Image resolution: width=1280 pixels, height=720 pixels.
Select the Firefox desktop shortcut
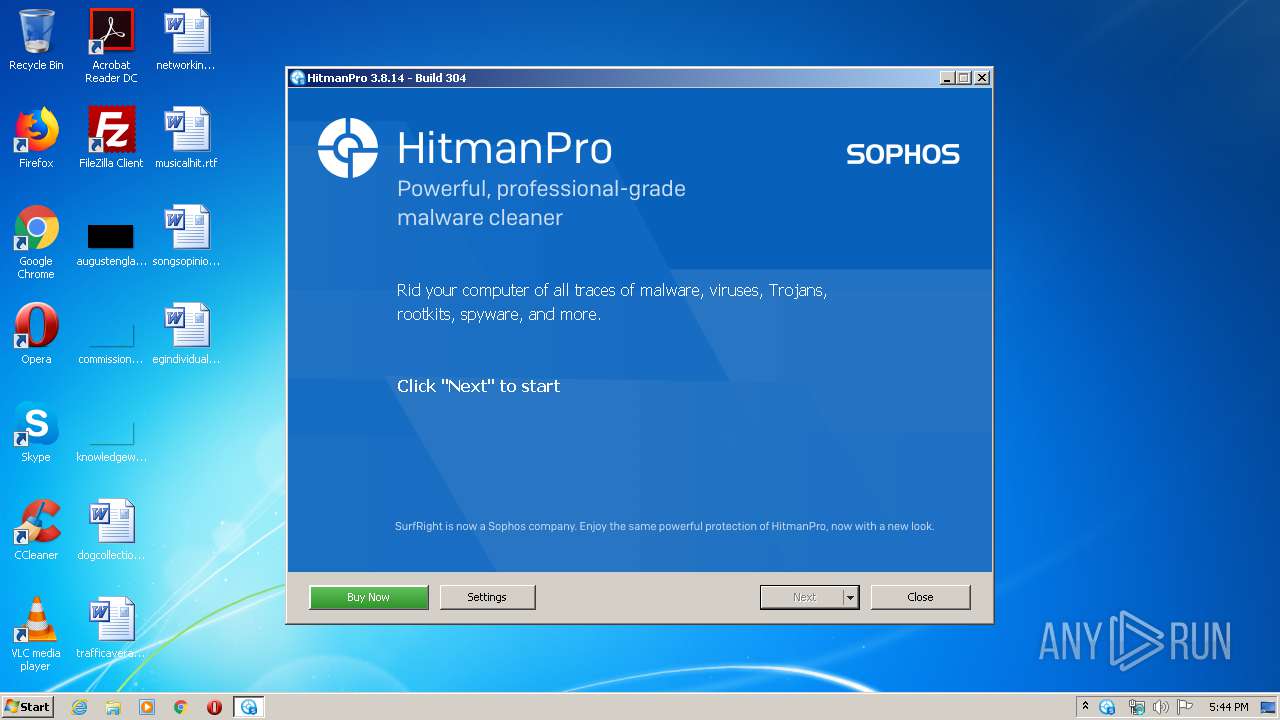[36, 138]
